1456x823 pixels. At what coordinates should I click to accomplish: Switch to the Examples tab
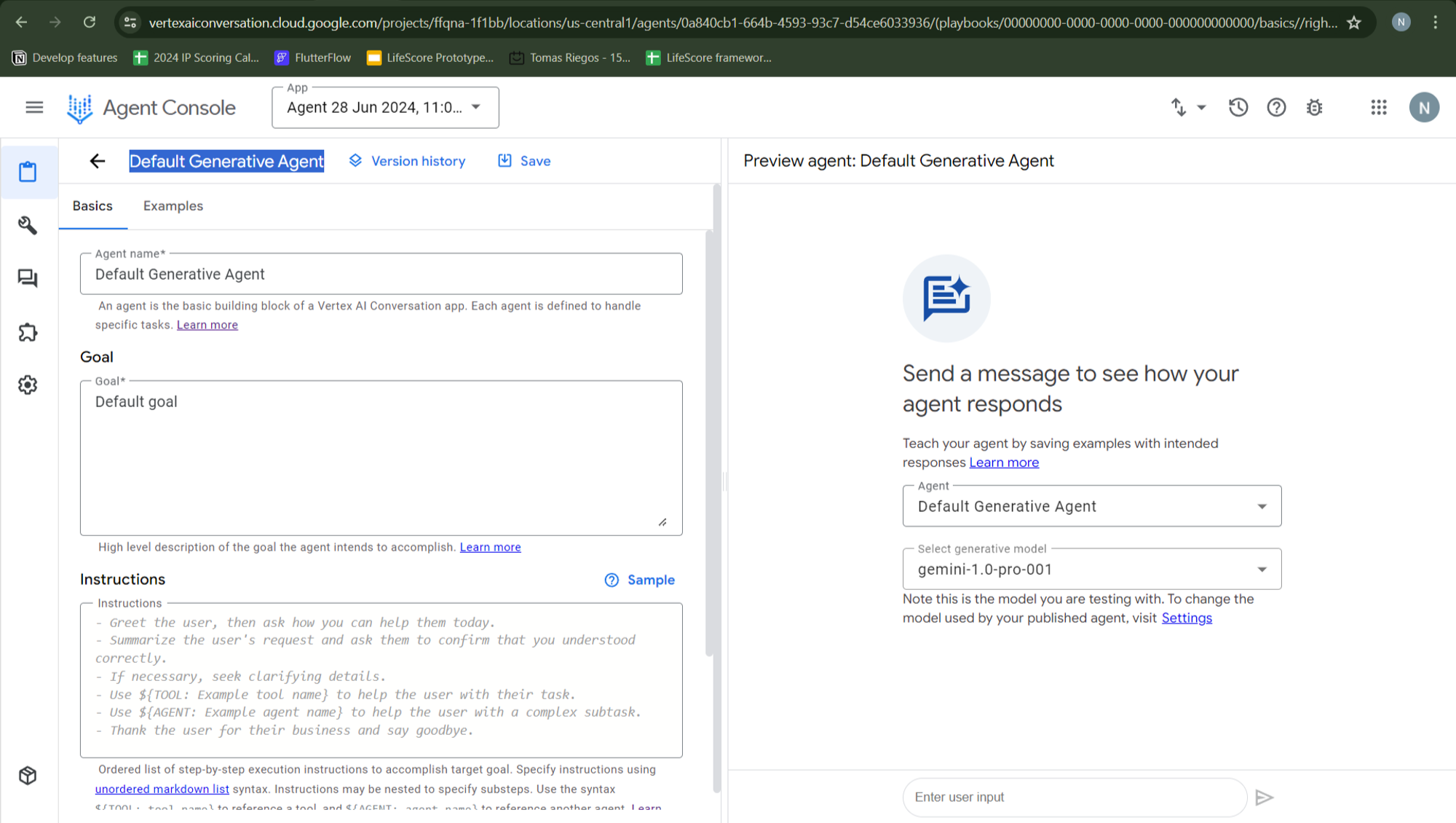coord(173,206)
